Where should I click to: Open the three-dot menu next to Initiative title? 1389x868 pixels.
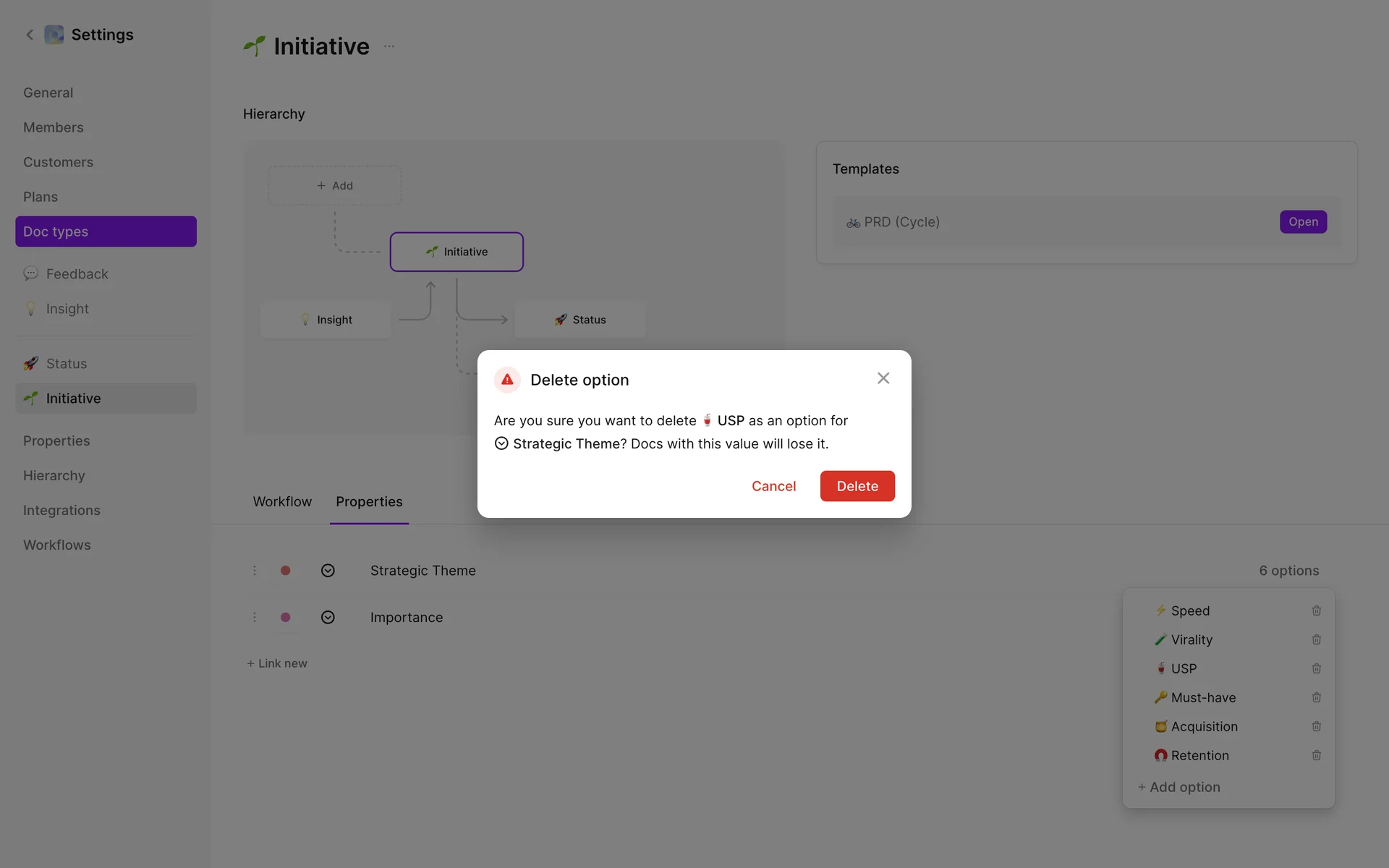pyautogui.click(x=389, y=46)
